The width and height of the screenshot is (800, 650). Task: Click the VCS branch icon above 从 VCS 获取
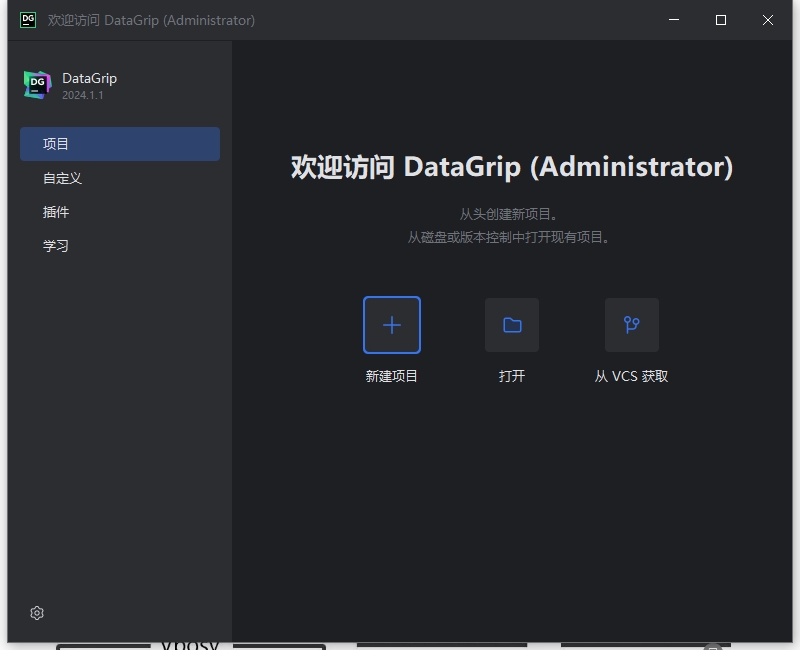[x=631, y=324]
